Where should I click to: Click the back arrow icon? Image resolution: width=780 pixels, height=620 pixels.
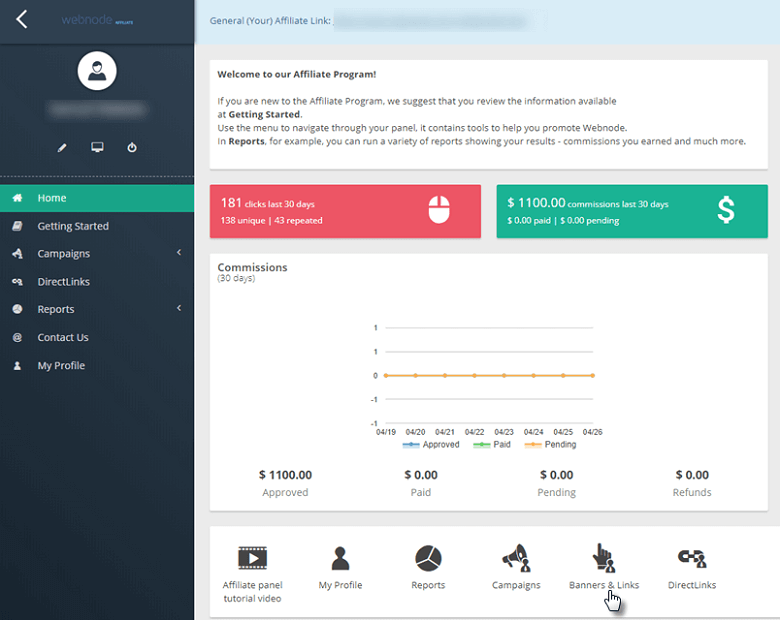click(x=21, y=19)
